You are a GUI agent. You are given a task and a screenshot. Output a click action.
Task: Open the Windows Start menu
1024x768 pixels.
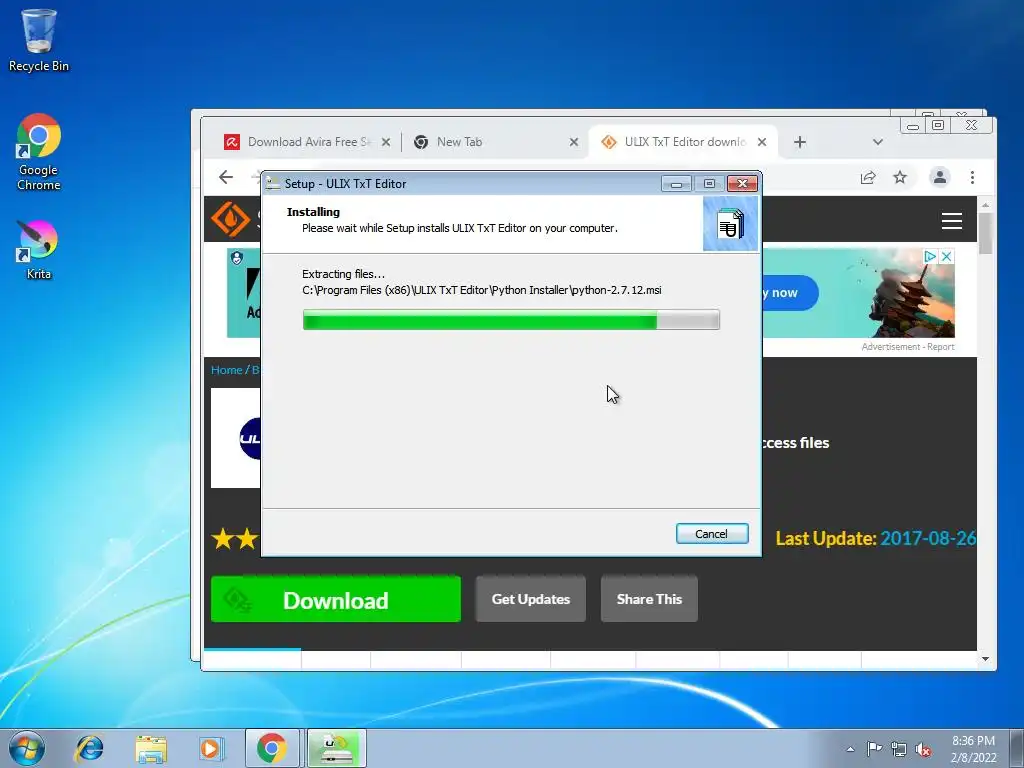pos(27,748)
